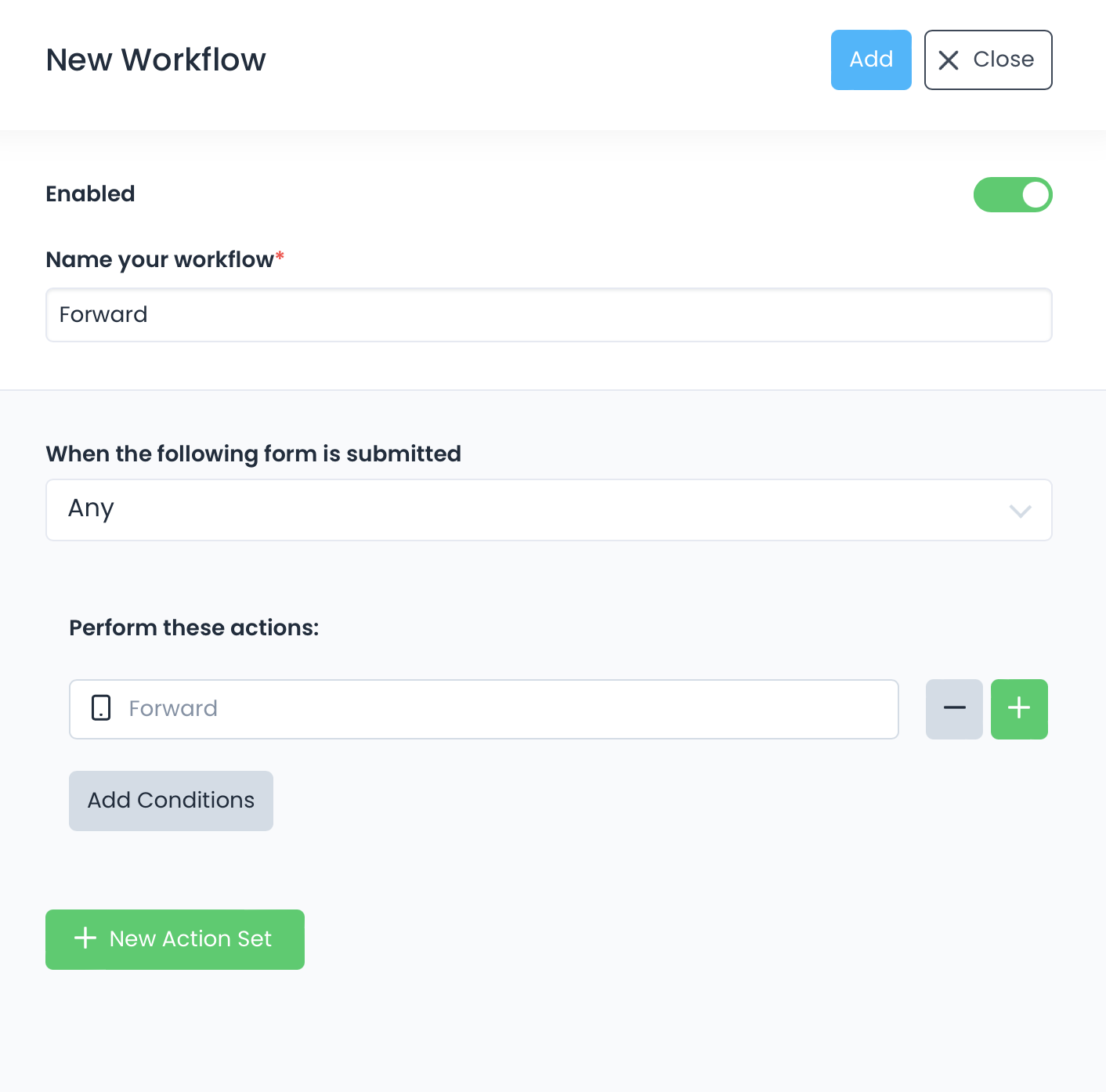Click the New Workflow title
Screen dimensions: 1106x1092
coord(155,60)
